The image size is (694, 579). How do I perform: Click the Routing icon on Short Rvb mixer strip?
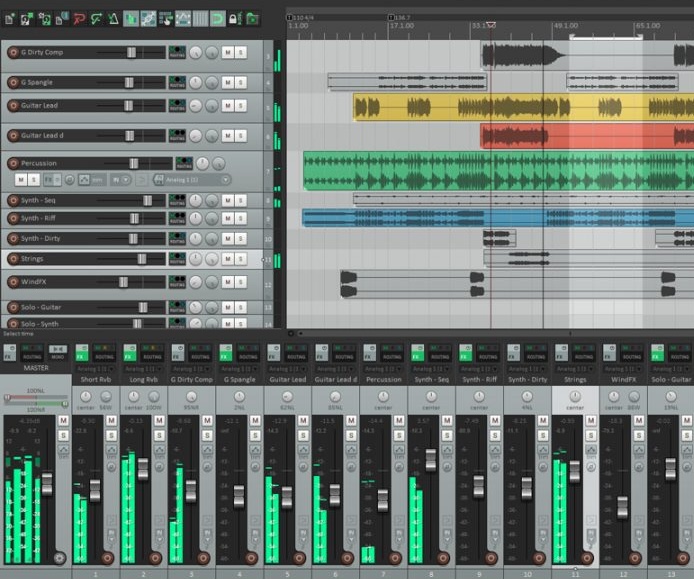(x=104, y=352)
